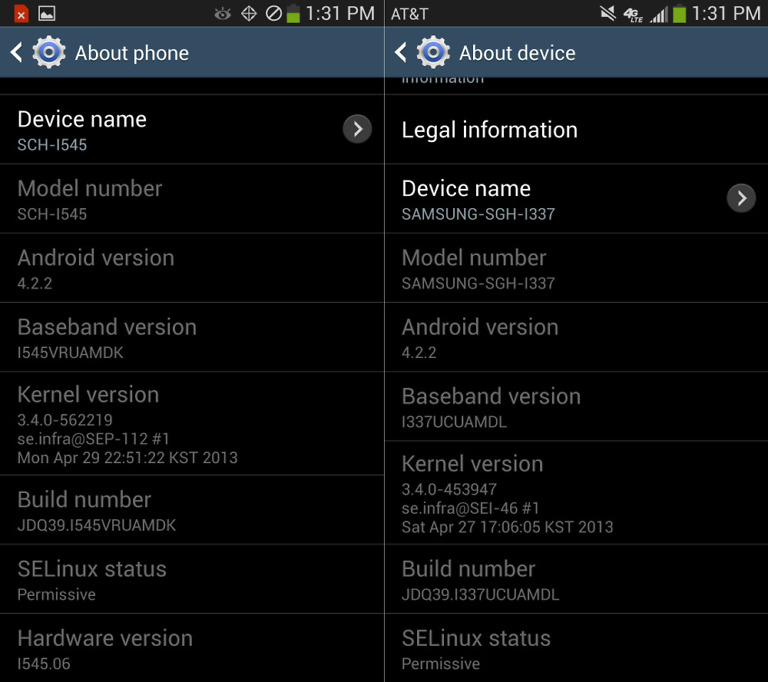Image resolution: width=768 pixels, height=682 pixels.
Task: Open Legal information entry
Action: pyautogui.click(x=489, y=130)
